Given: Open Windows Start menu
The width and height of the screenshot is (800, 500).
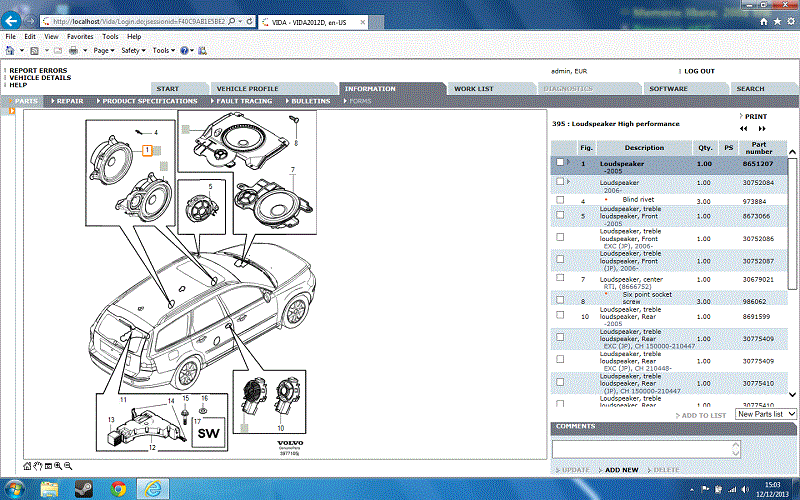Looking at the screenshot, I should click(x=14, y=489).
